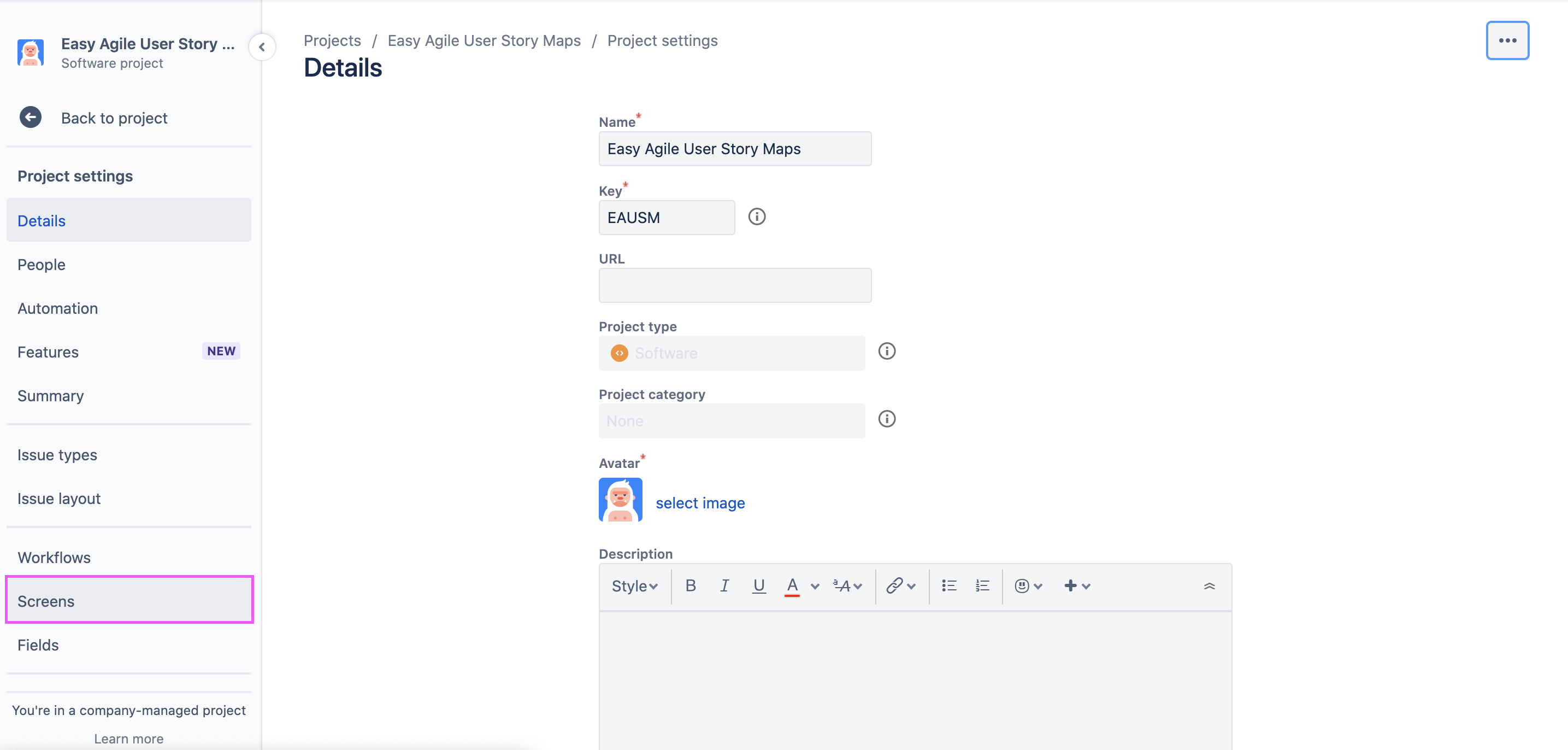Click info icon beside Project category
Image resolution: width=1568 pixels, height=750 pixels.
click(887, 419)
